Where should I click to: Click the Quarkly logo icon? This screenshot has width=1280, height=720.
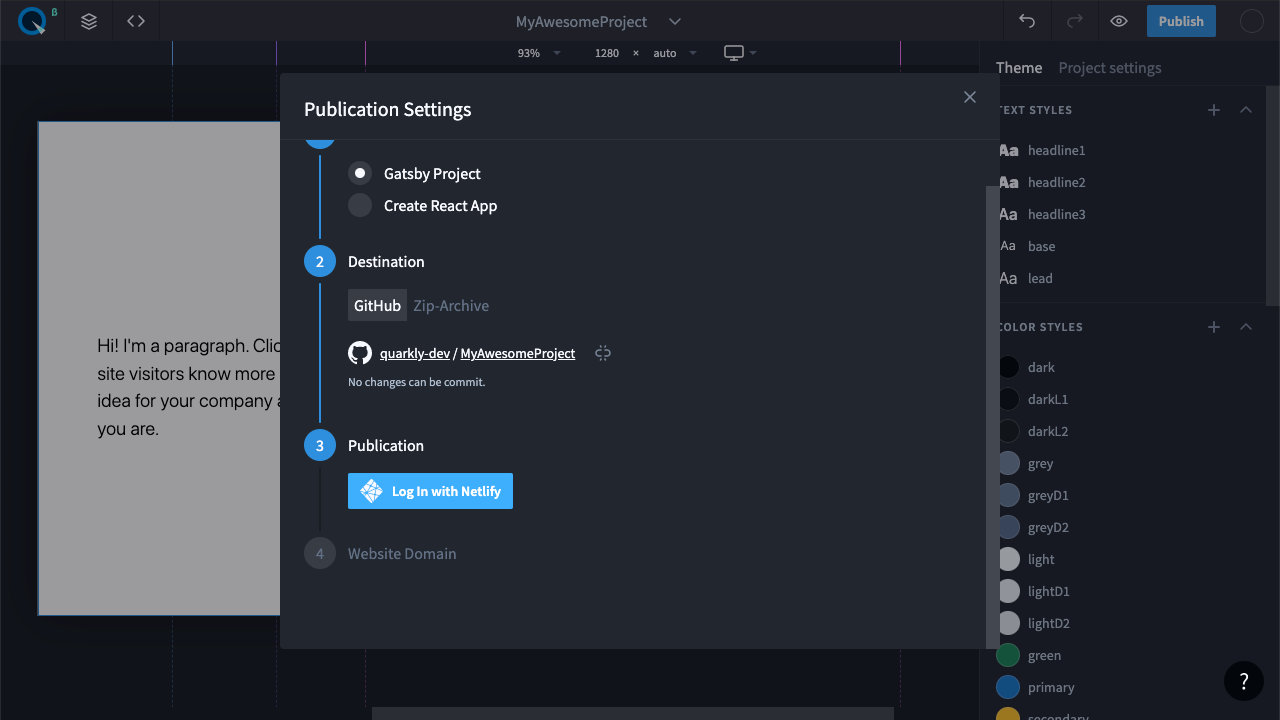coord(32,21)
